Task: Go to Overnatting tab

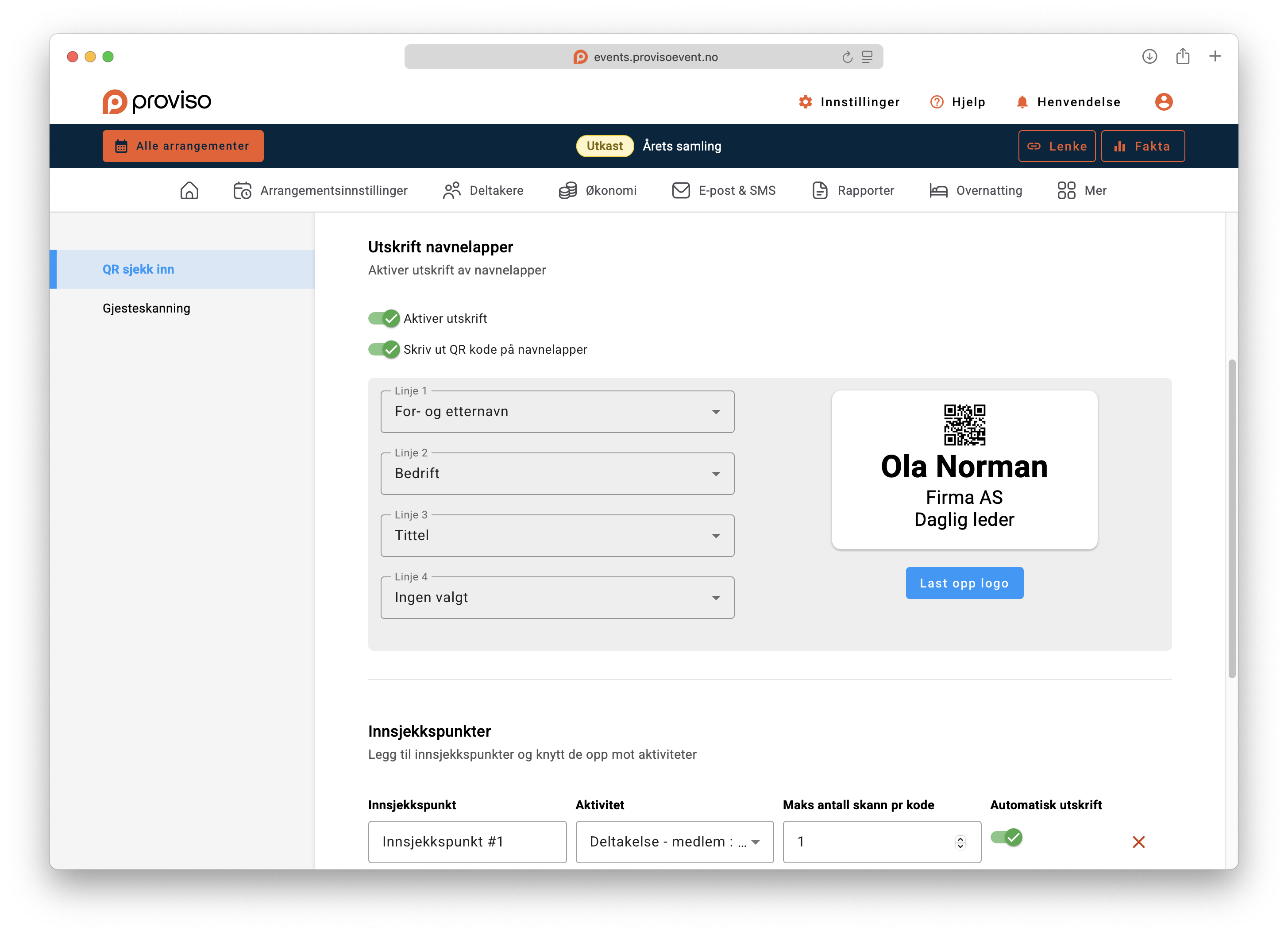Action: coord(976,190)
